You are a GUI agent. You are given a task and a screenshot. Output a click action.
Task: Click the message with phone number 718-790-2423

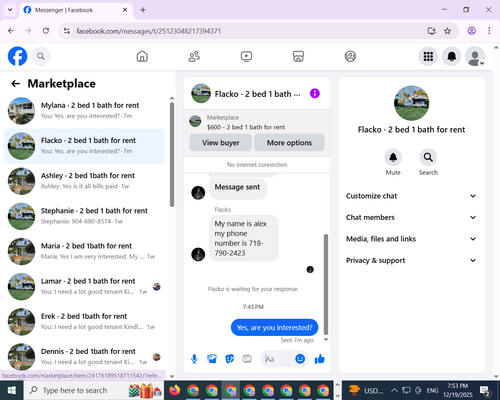244,238
